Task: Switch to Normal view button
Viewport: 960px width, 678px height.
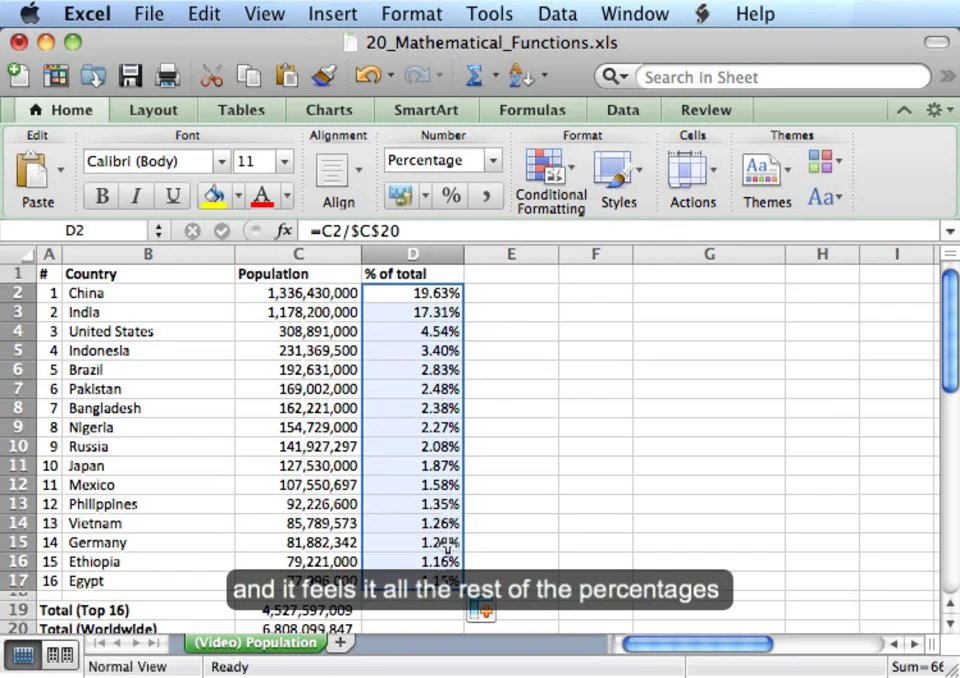Action: coord(23,656)
